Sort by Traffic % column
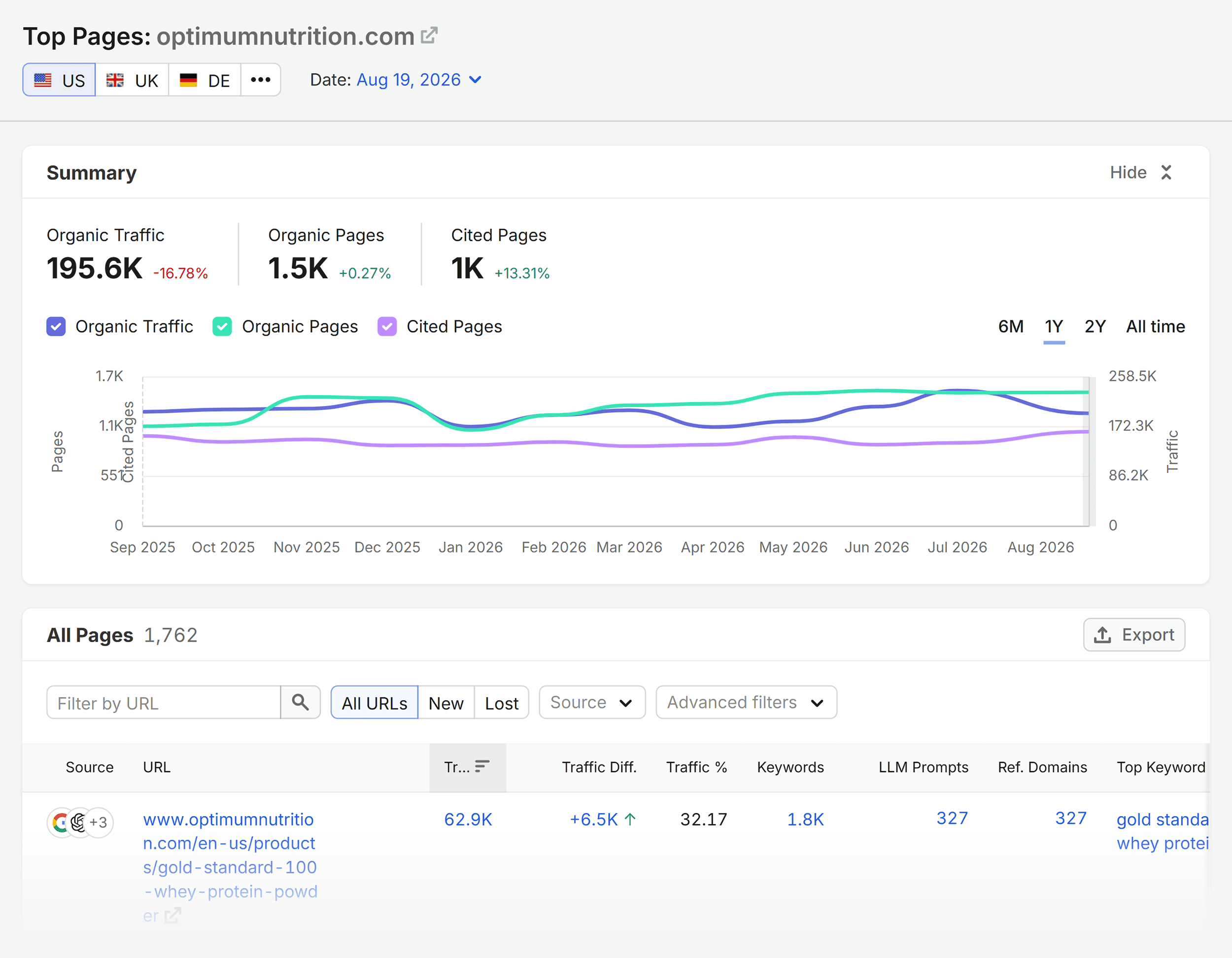Screen dimensions: 1232x958 point(697,767)
